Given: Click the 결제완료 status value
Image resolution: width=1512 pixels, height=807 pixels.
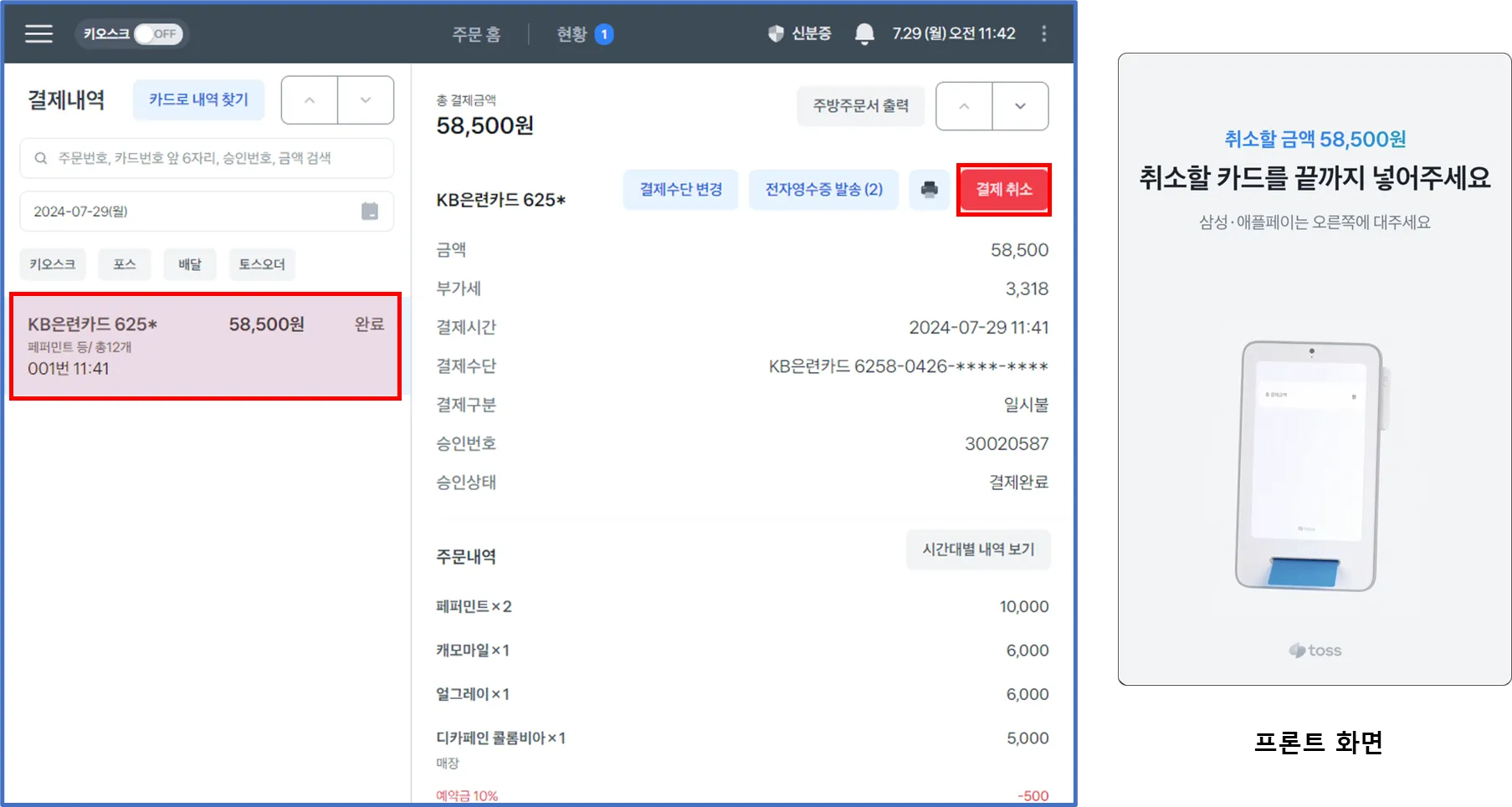Looking at the screenshot, I should pos(1018,483).
